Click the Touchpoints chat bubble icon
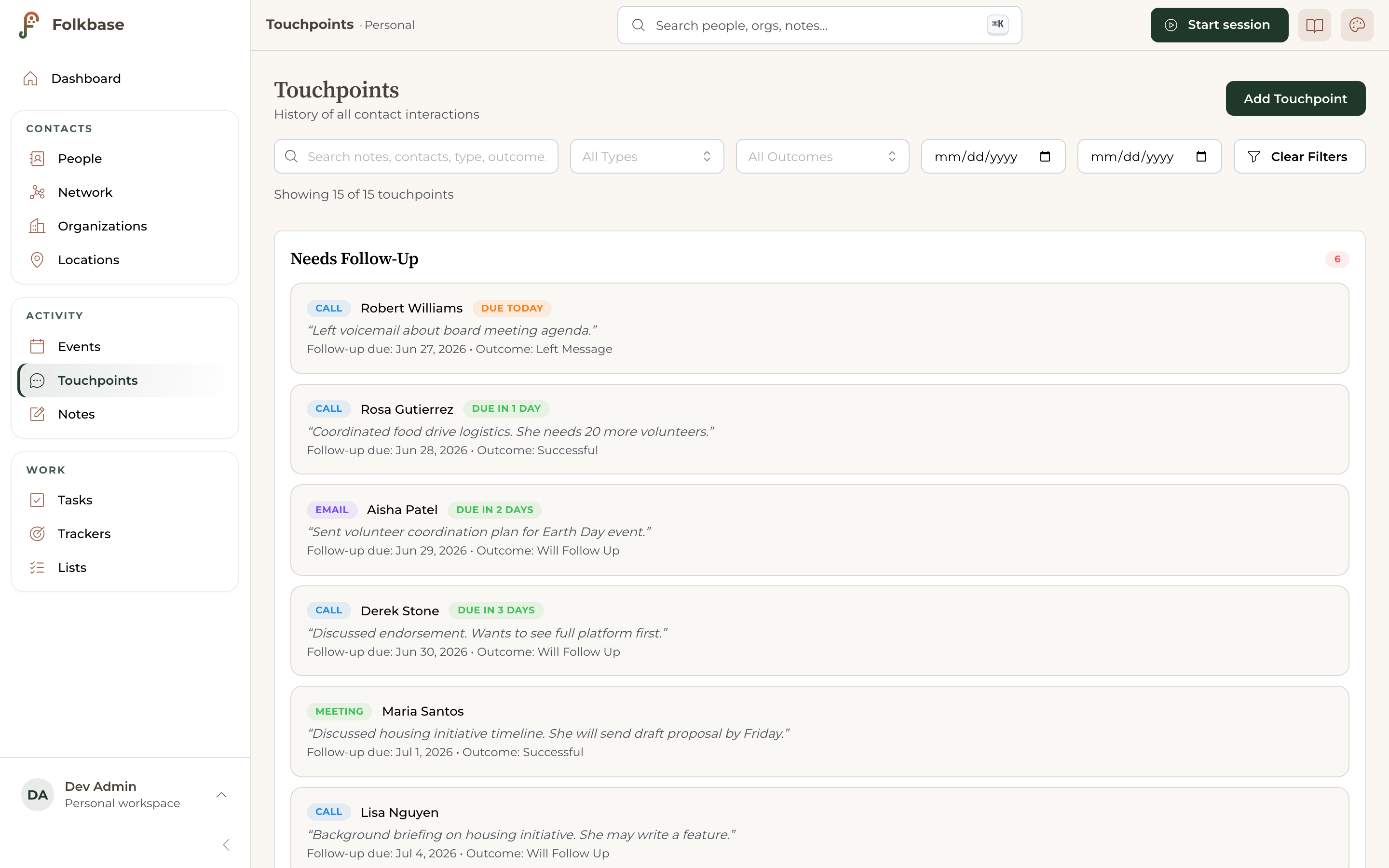The height and width of the screenshot is (868, 1389). (x=37, y=380)
